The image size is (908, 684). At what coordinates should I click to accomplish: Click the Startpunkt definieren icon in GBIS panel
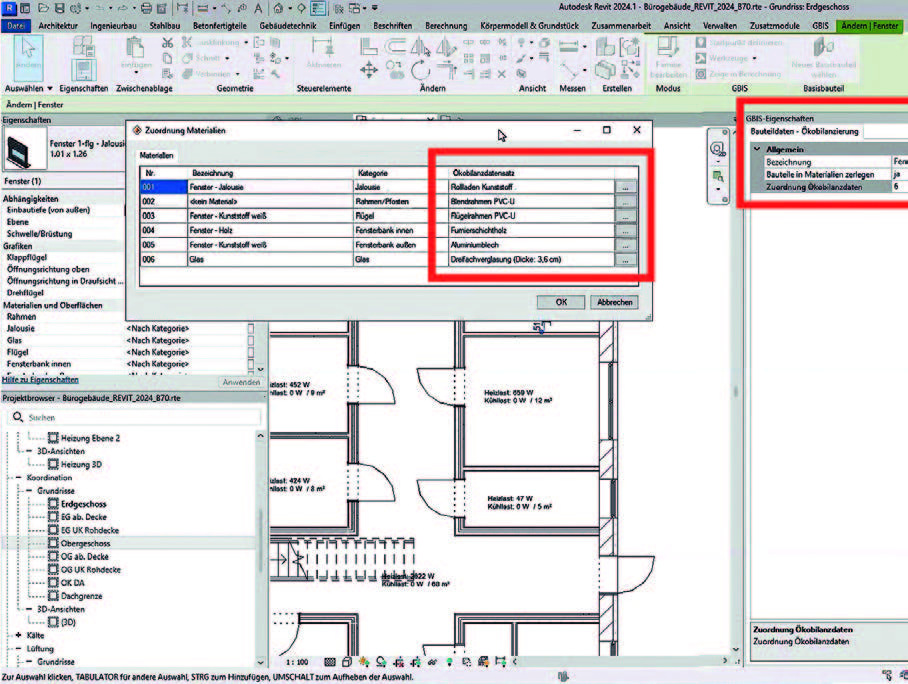[x=701, y=43]
